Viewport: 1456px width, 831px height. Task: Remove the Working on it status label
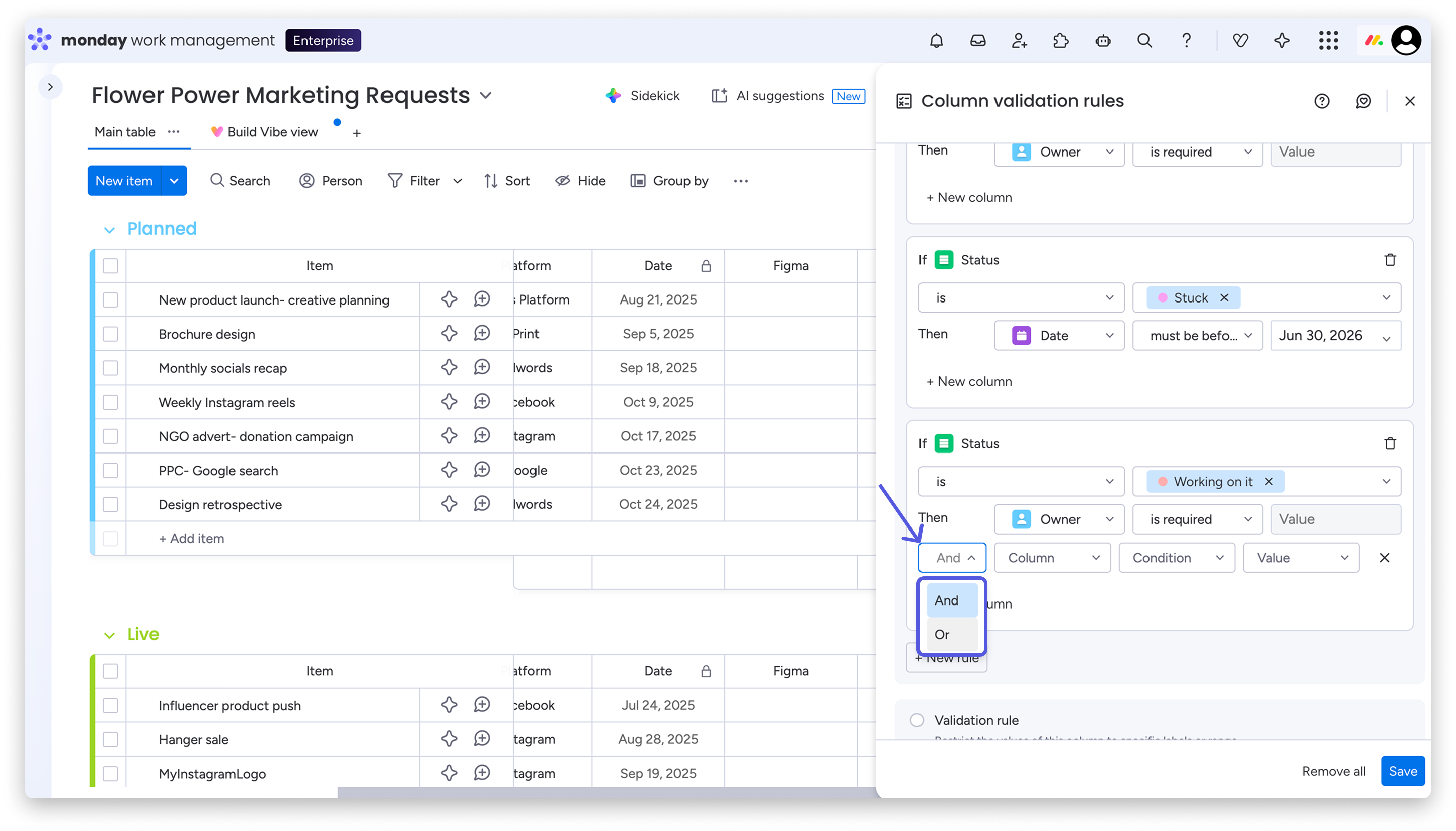point(1269,482)
